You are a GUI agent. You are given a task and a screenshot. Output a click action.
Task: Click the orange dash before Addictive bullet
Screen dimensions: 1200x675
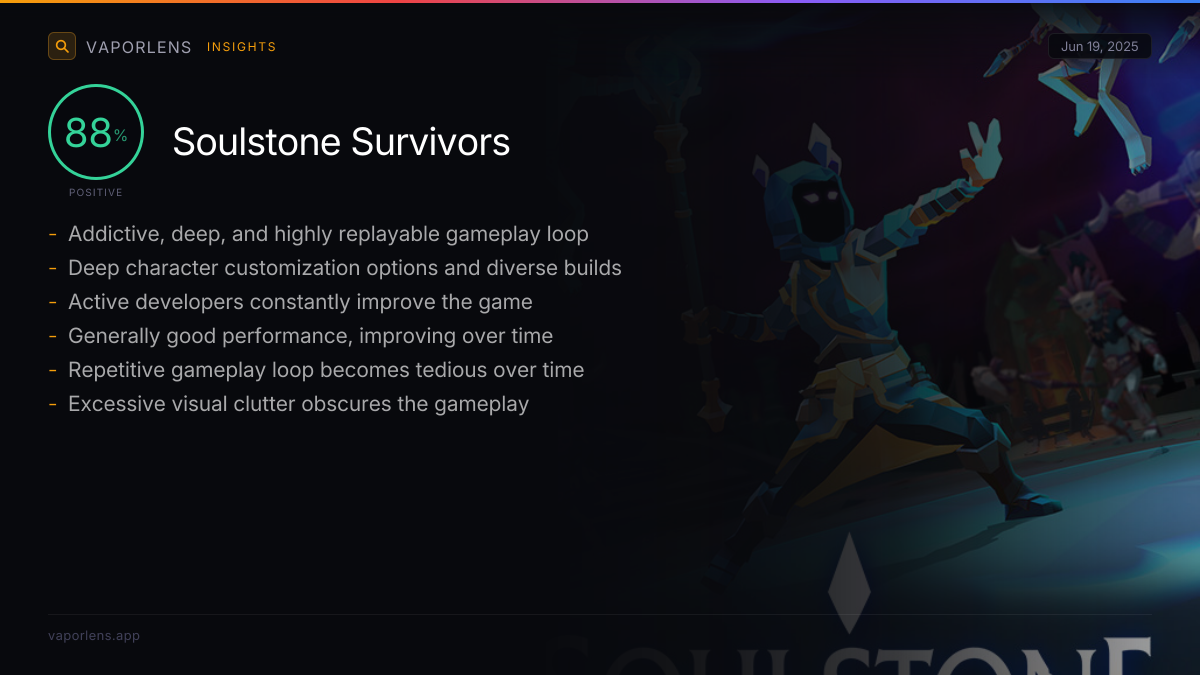52,235
